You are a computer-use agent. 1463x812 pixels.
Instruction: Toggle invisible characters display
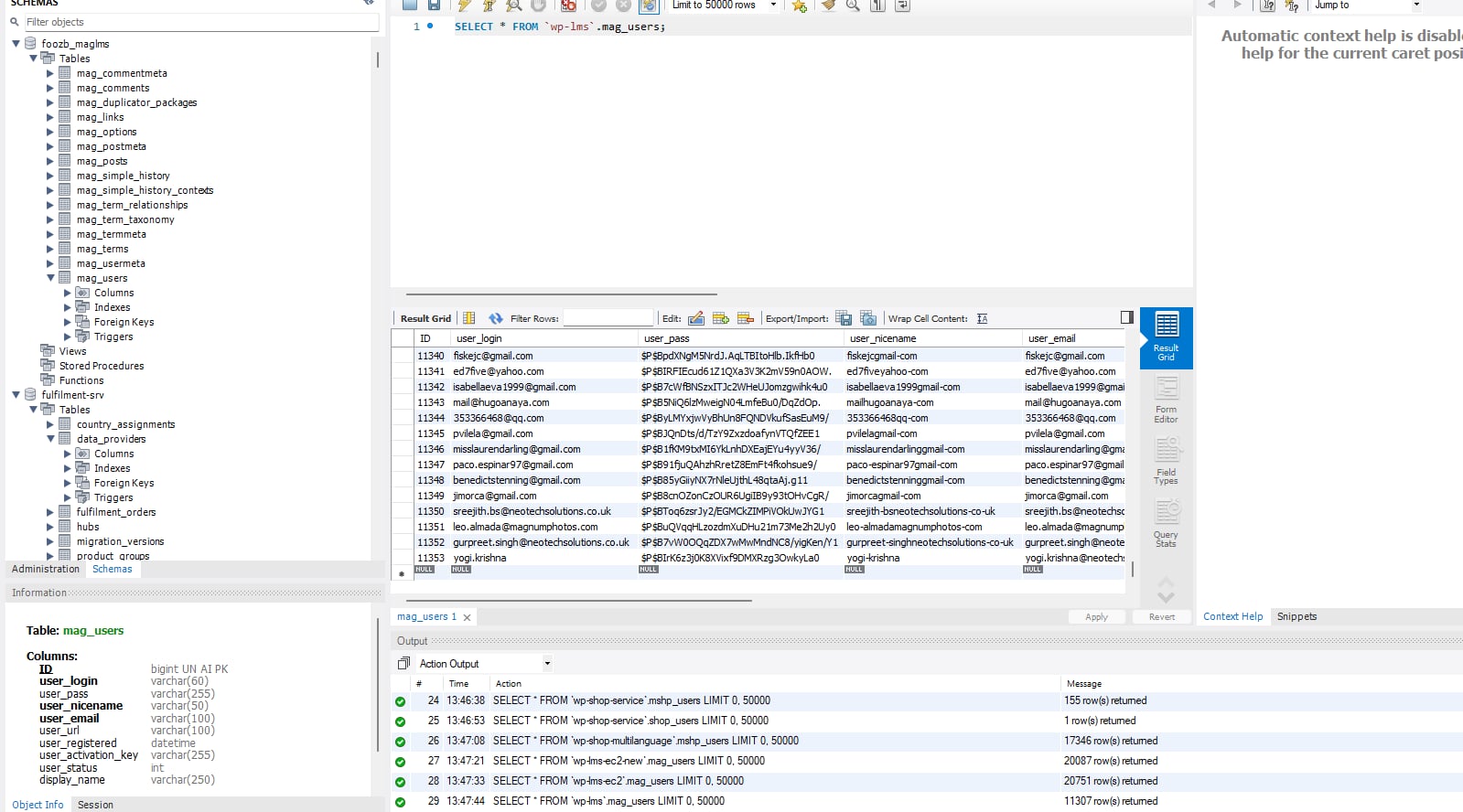pyautogui.click(x=877, y=5)
